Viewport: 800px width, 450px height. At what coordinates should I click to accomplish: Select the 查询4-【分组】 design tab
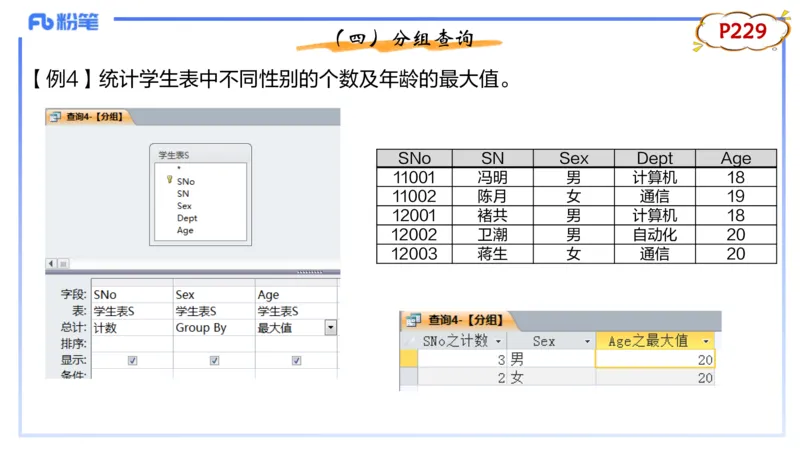point(90,117)
